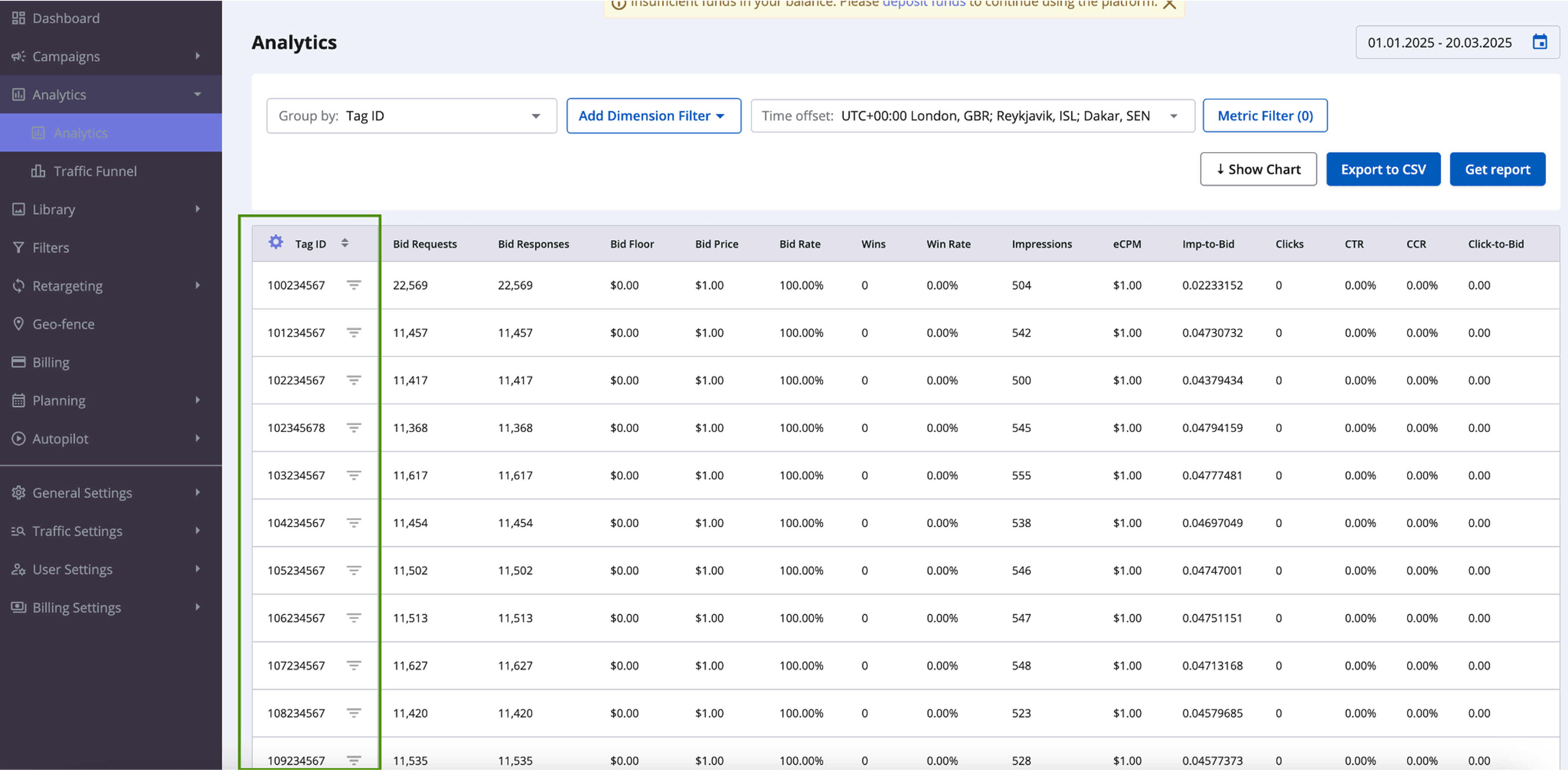Expand the Library submenu arrow
1568x770 pixels.
[198, 209]
